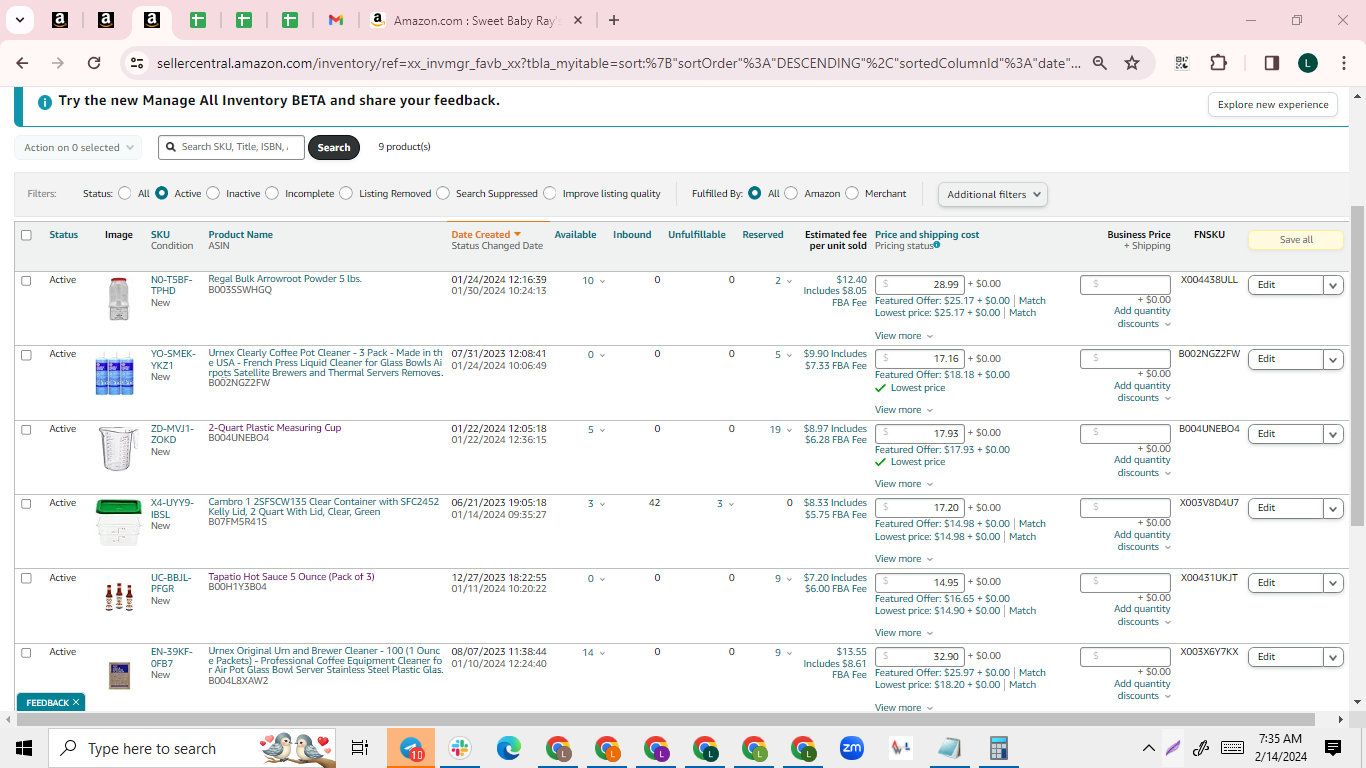Screen dimensions: 1366x768
Task: Open zoom magnifier in address bar
Action: 1100,63
